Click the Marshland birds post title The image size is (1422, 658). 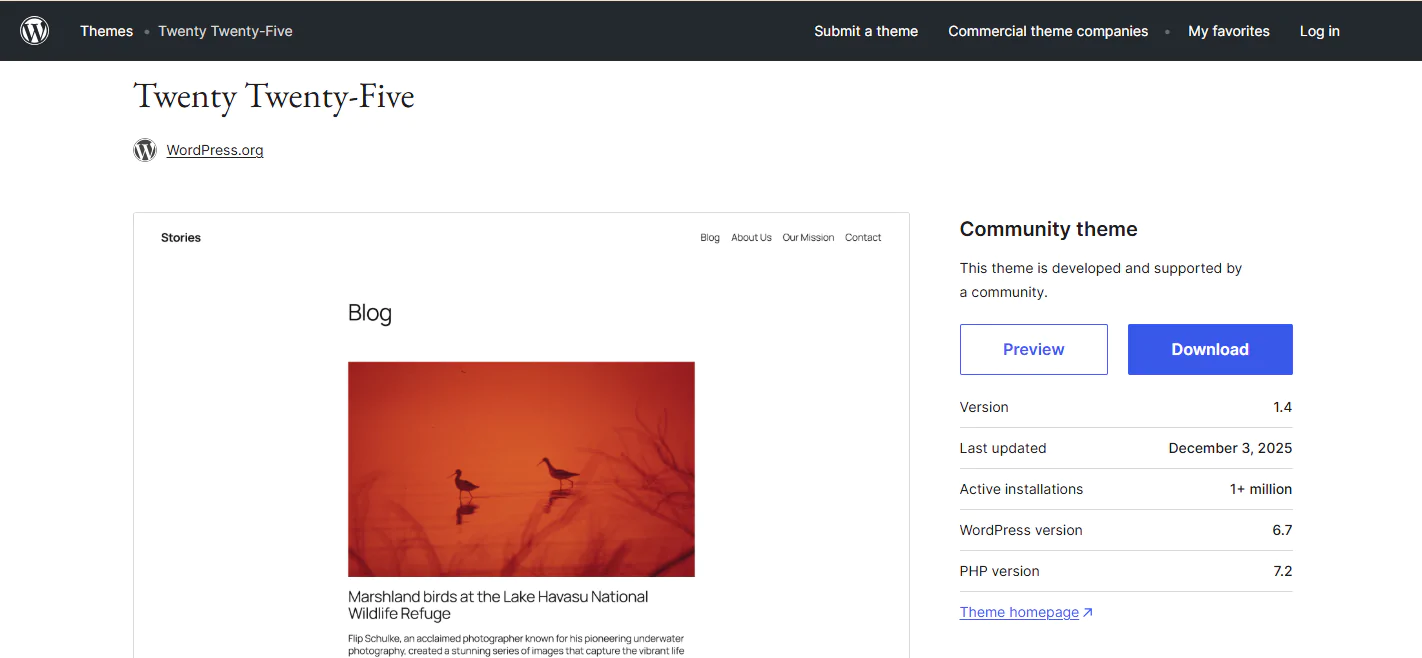(x=498, y=605)
